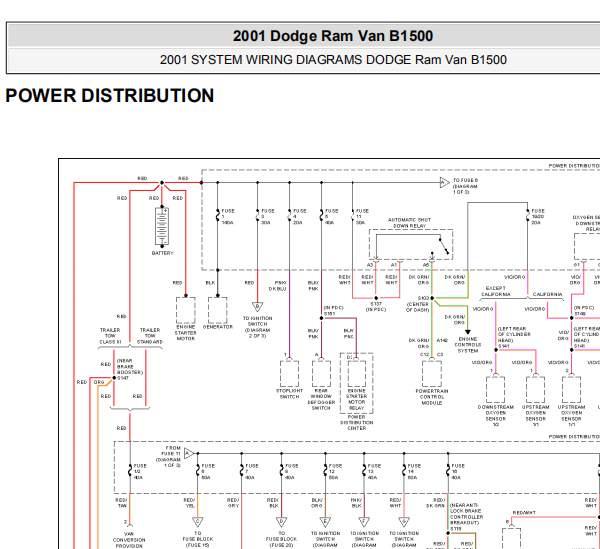Click the Rear Window Defogger Switch box
Image resolution: width=600 pixels, height=549 pixels.
pyautogui.click(x=321, y=374)
